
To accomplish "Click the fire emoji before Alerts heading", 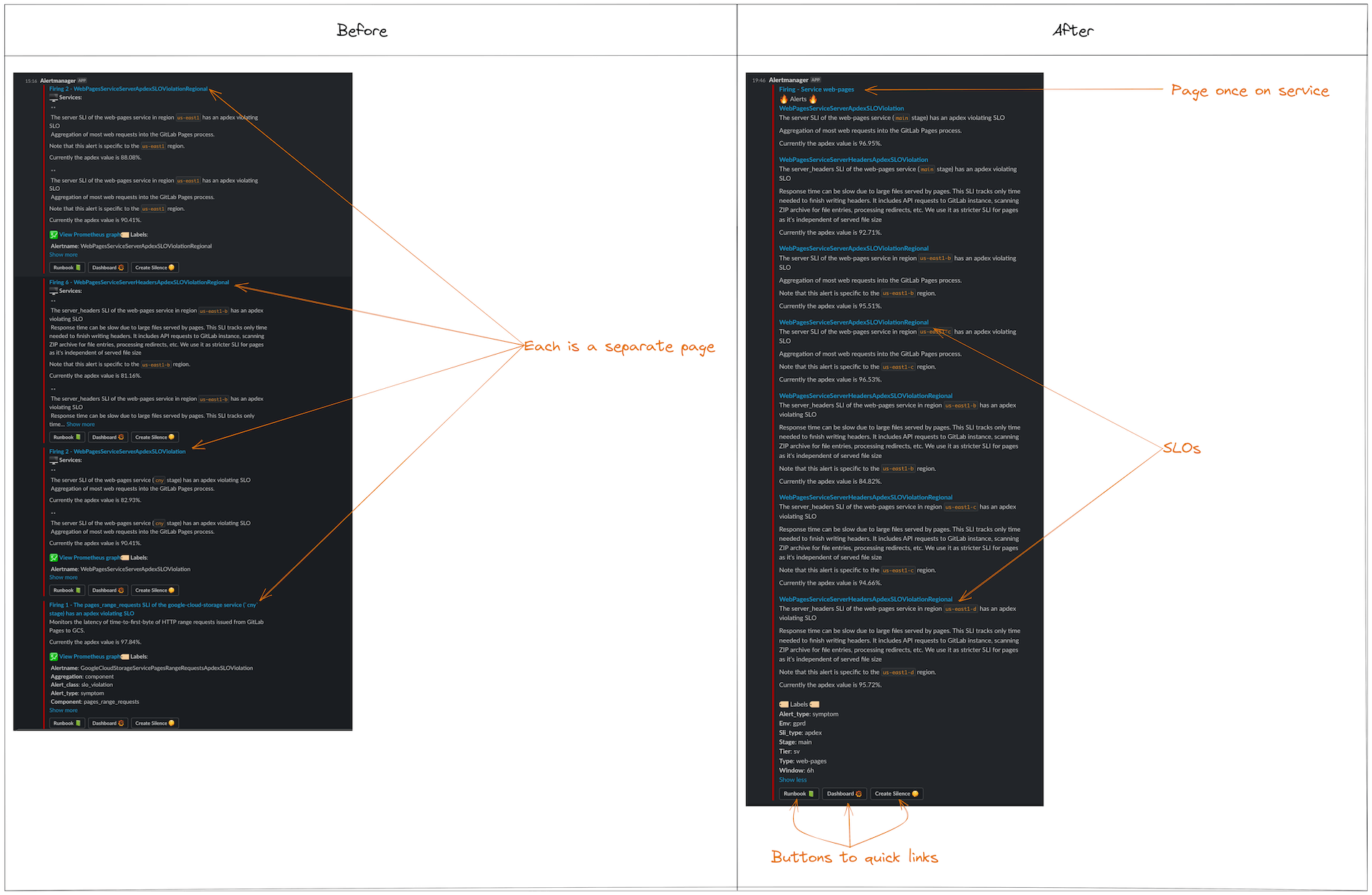I will click(x=783, y=99).
